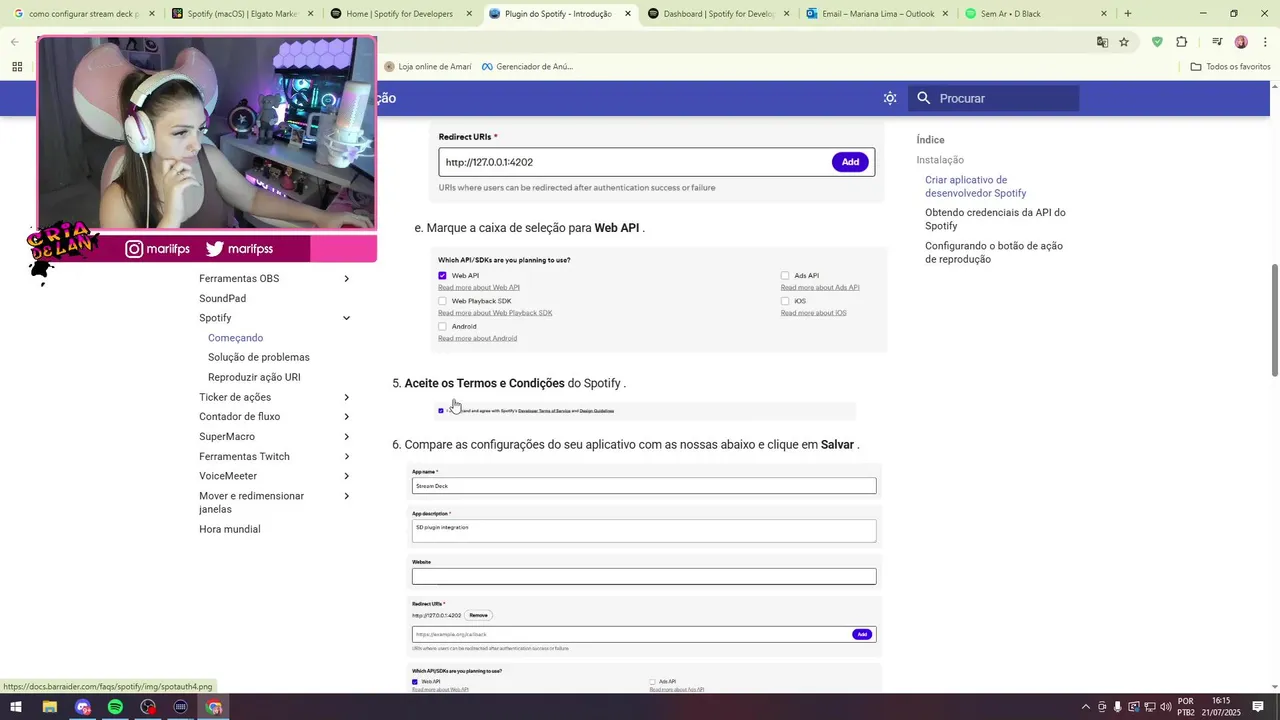This screenshot has height=720, width=1280.
Task: Open a new browser tab with plus
Action: pyautogui.click(x=1128, y=14)
